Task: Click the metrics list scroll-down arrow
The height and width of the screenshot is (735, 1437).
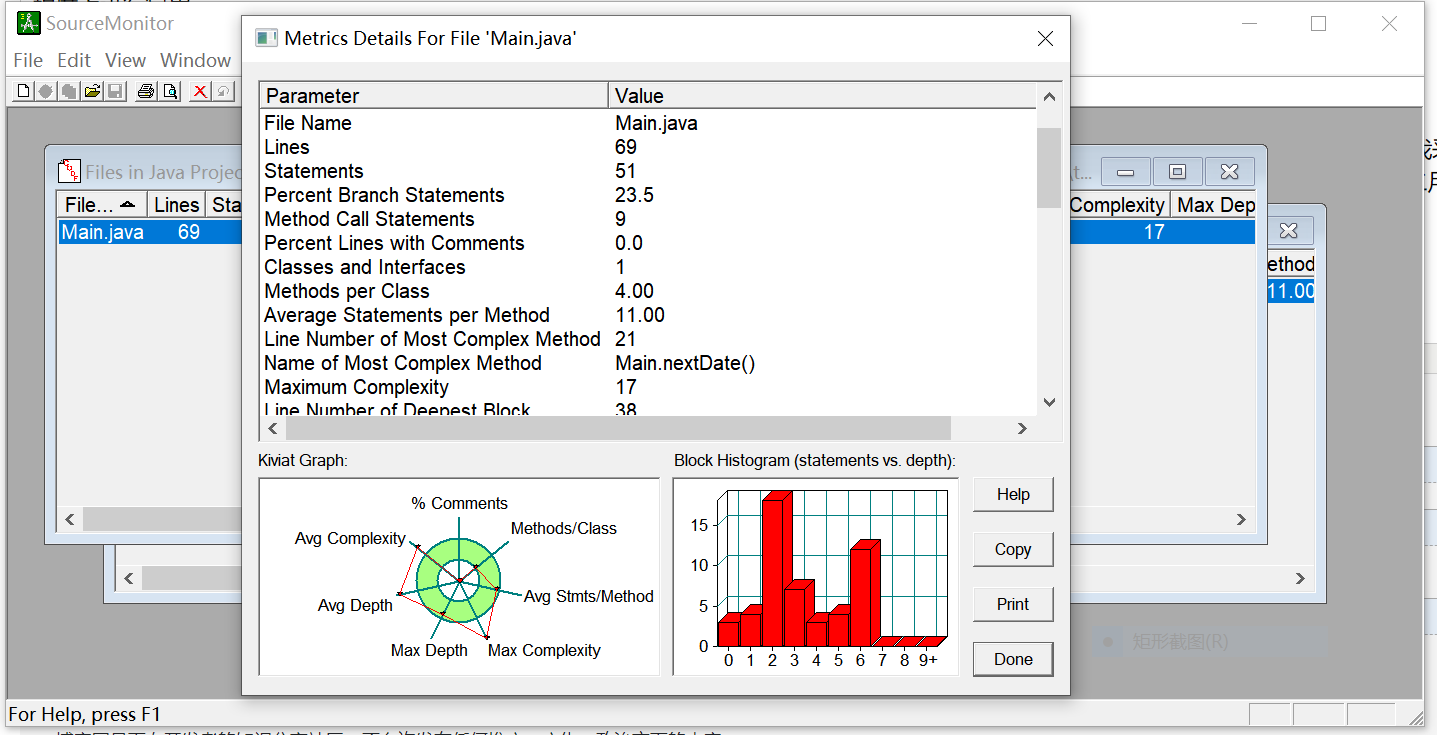Action: point(1049,402)
